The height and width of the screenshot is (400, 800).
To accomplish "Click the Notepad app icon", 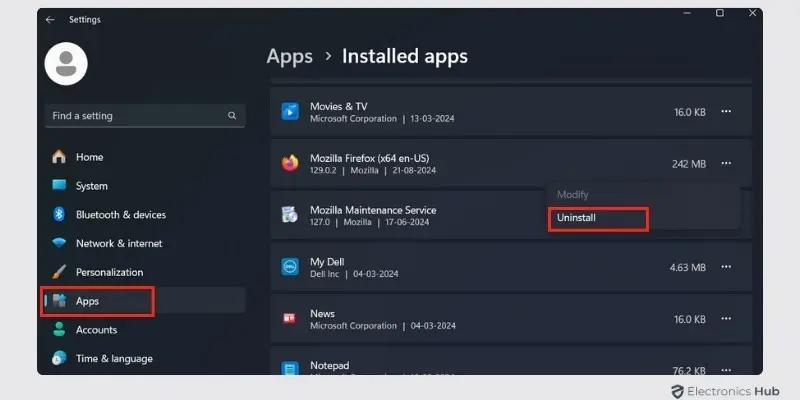I will (290, 369).
